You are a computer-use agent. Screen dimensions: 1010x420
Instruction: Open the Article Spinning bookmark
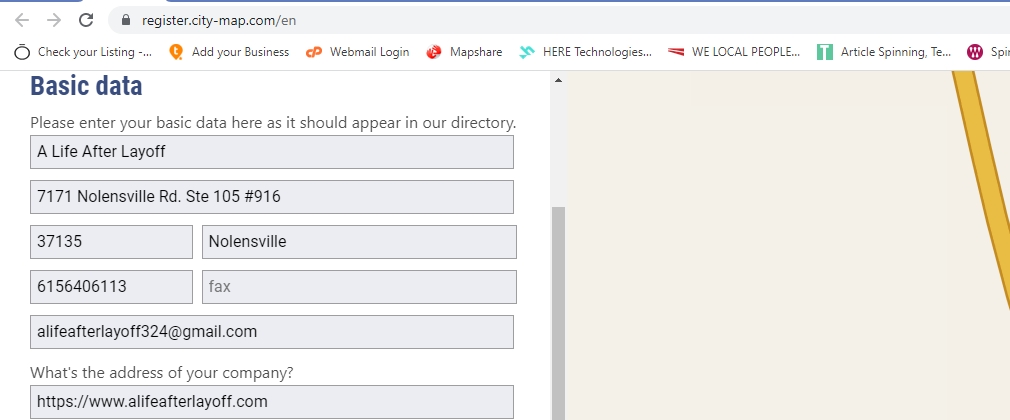pyautogui.click(x=884, y=52)
